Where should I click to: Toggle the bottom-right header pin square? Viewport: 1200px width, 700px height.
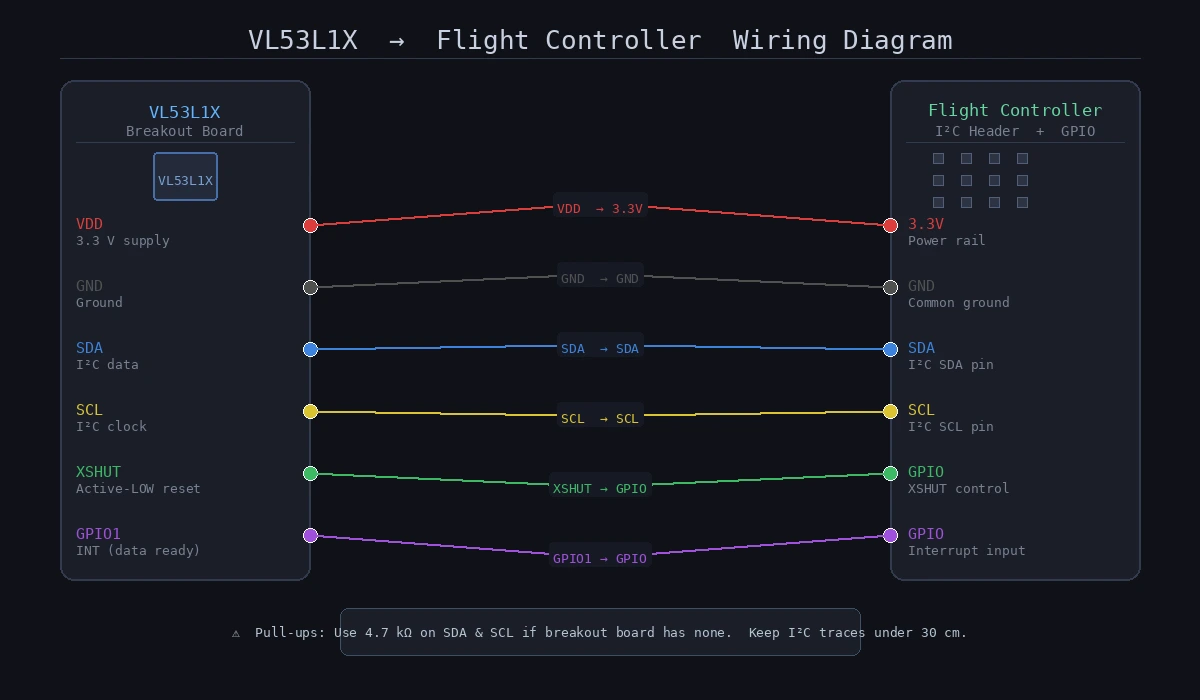(x=1022, y=201)
